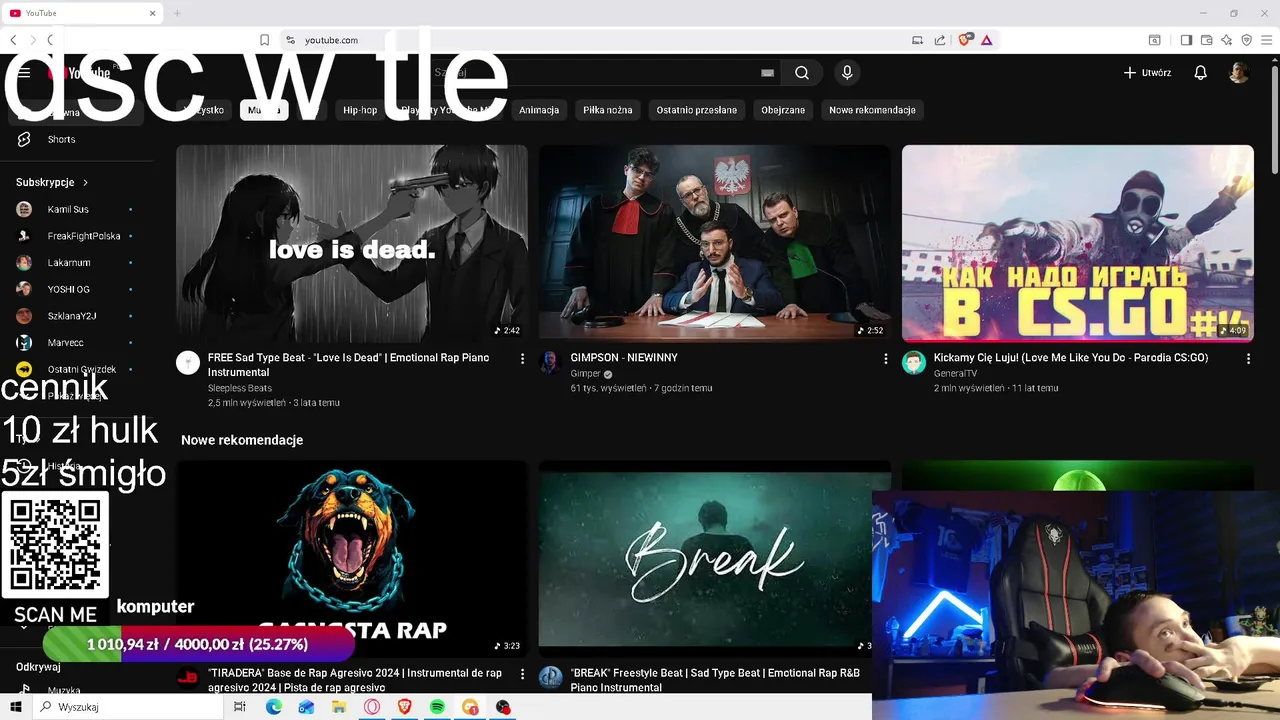Screen dimensions: 1280x720
Task: Open Brave main hamburger menu
Action: pyautogui.click(x=1267, y=40)
